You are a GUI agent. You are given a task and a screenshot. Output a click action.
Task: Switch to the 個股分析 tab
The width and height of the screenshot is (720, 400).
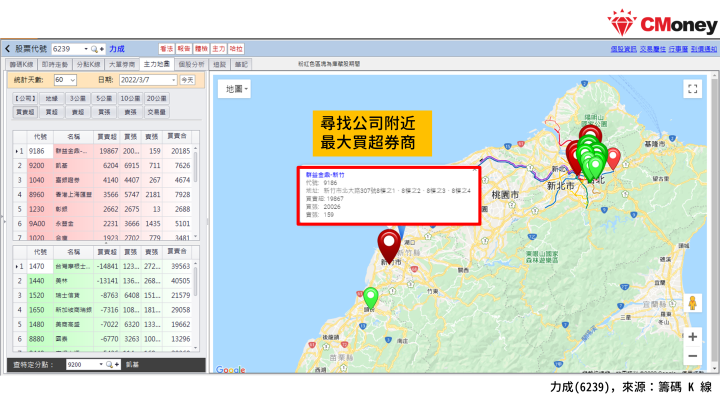(191, 64)
